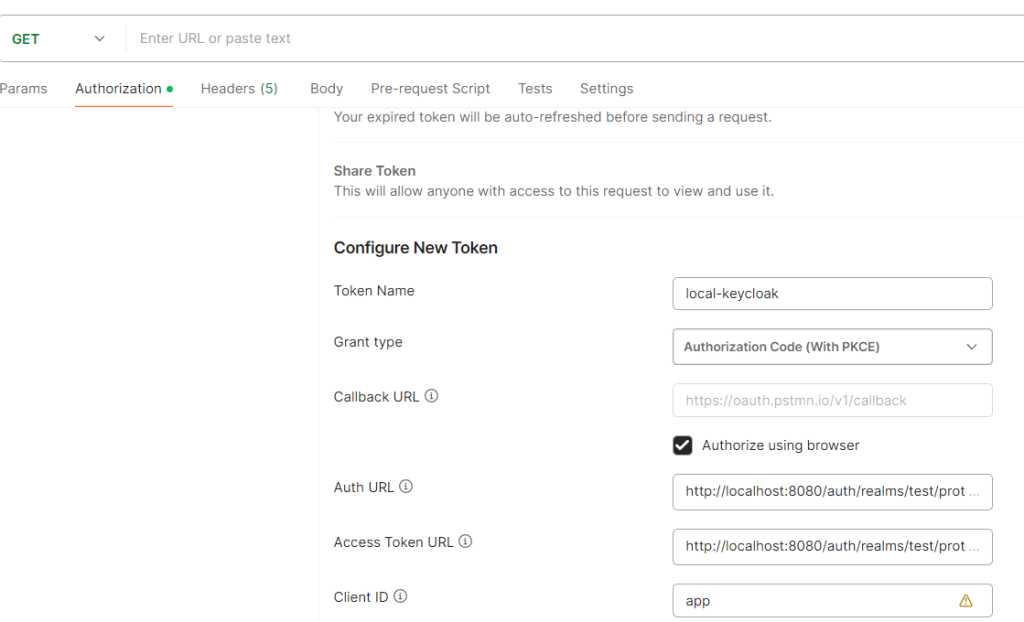Select the Authorization tab
Image resolution: width=1024 pixels, height=622 pixels.
(123, 88)
